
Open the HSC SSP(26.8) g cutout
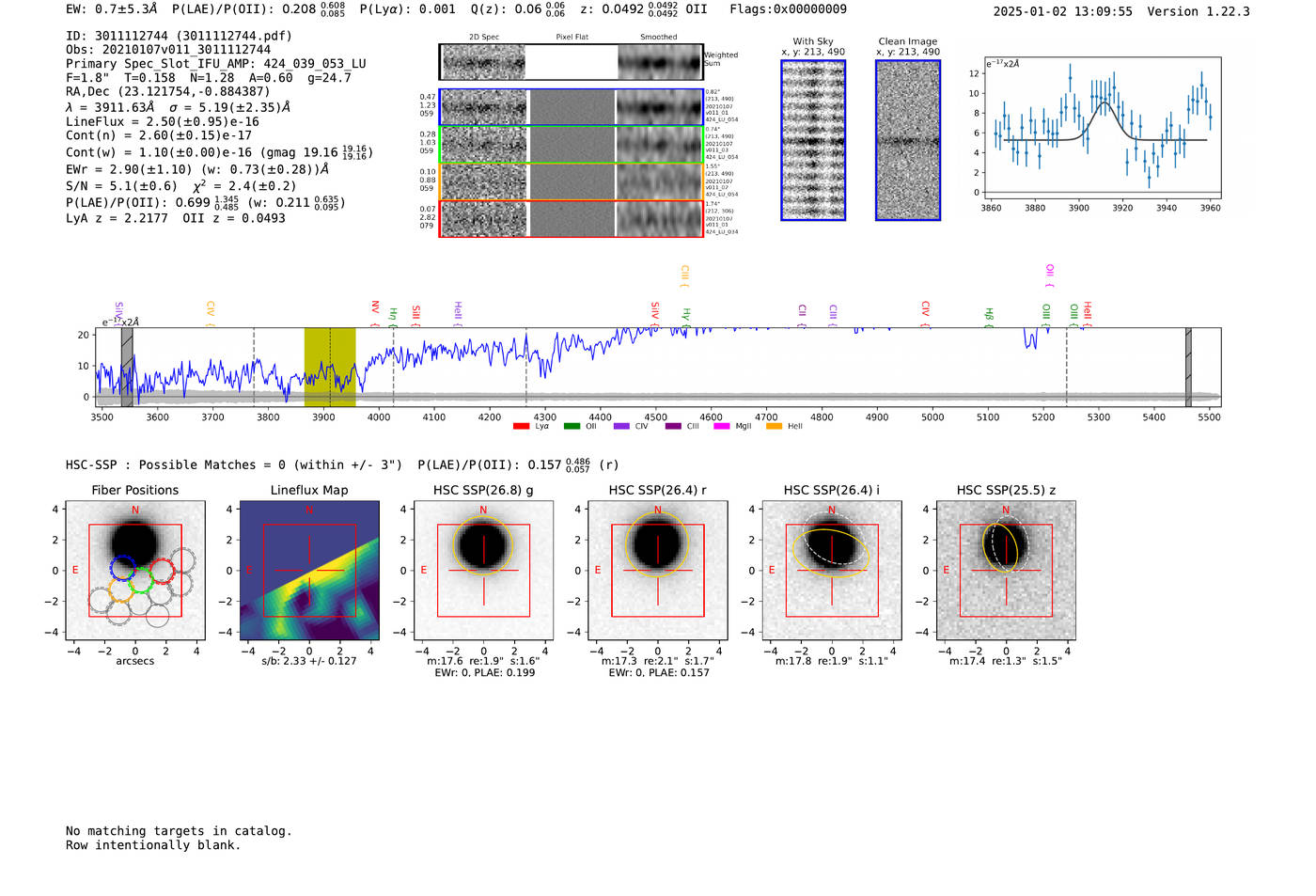(x=483, y=570)
